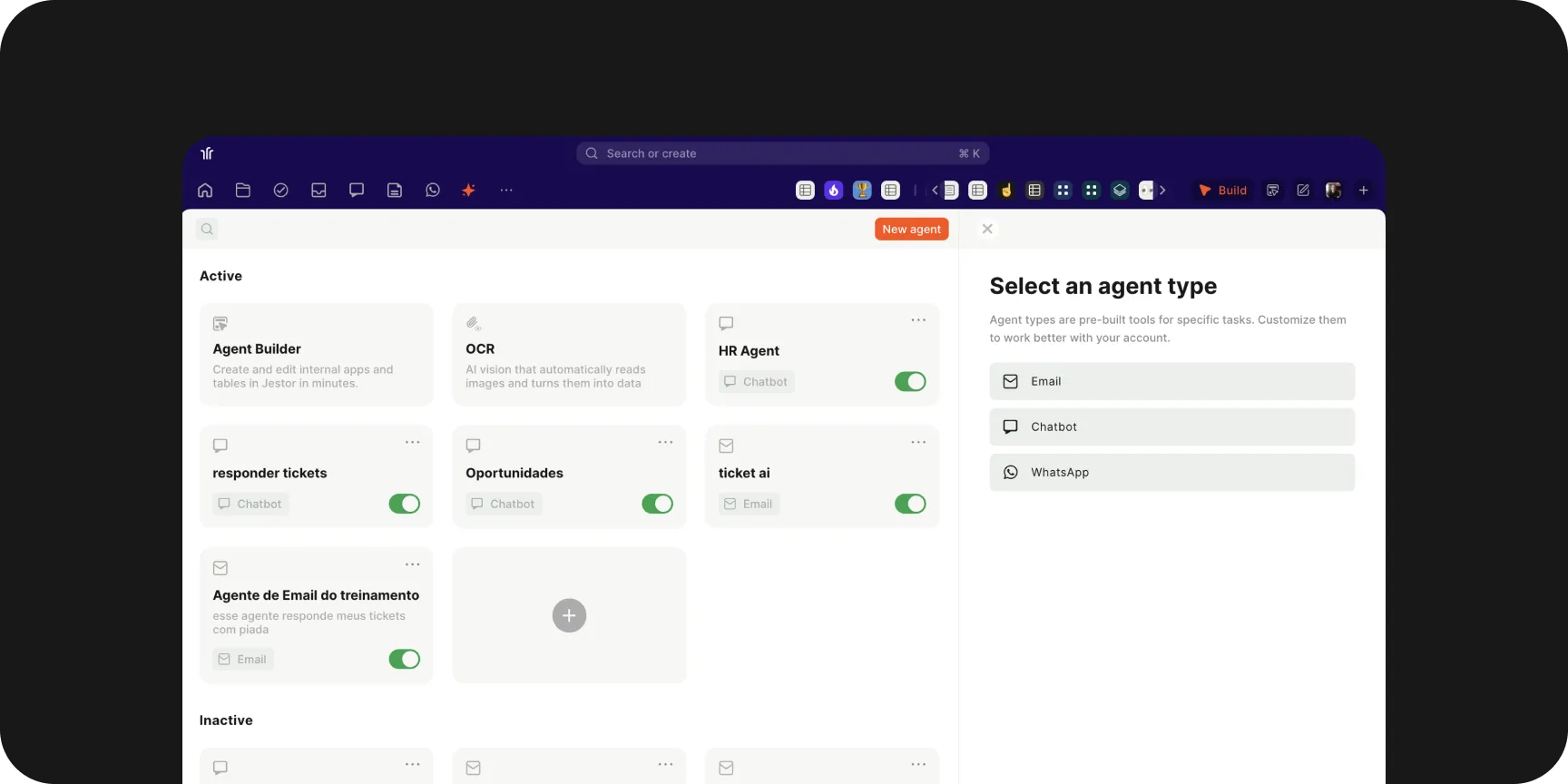Click the Chatbot tag on HR Agent card
The width and height of the screenshot is (1568, 784).
[x=757, y=381]
